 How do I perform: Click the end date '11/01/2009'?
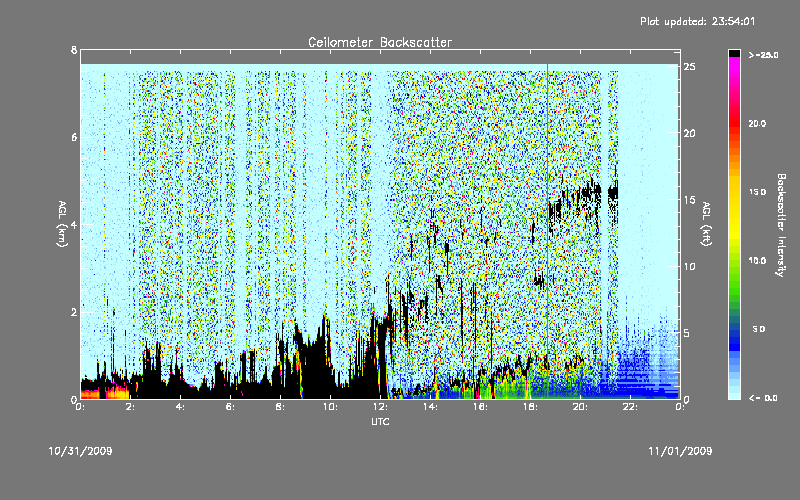click(680, 451)
